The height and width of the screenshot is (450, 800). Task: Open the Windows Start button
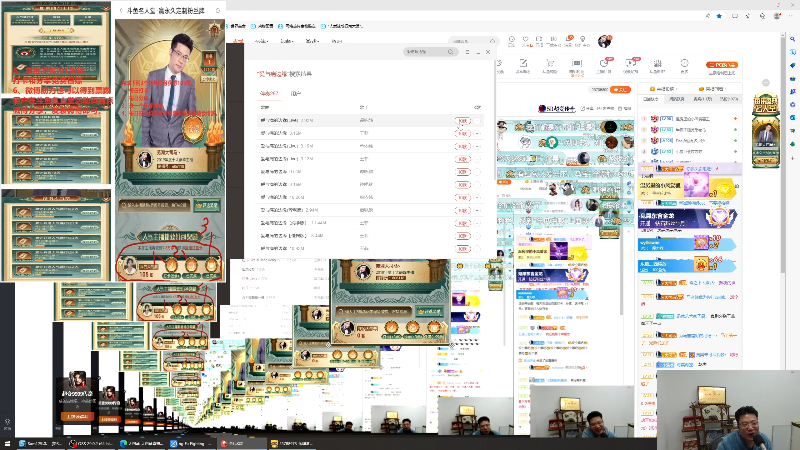[x=7, y=443]
